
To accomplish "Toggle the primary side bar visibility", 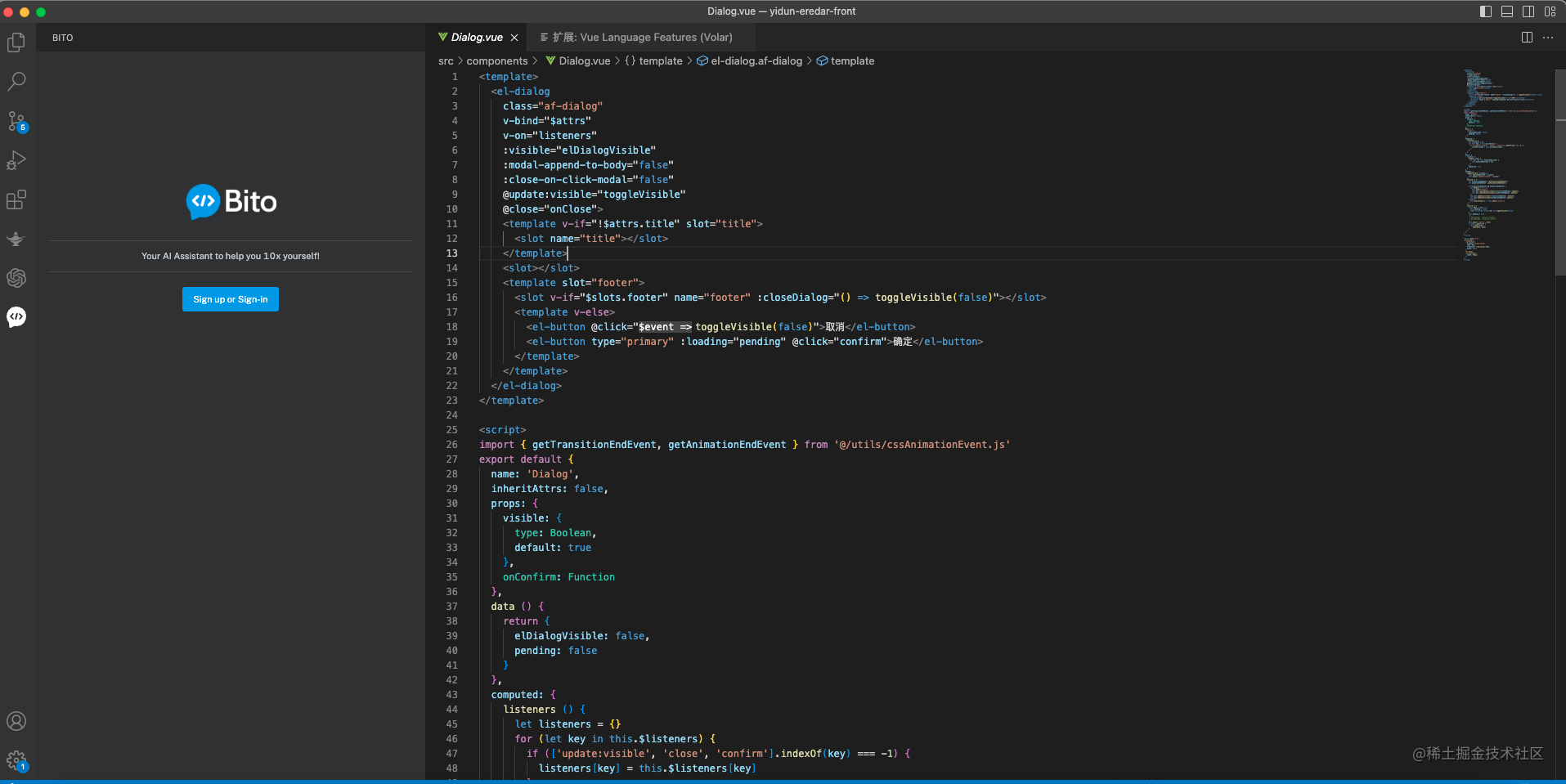I will point(1486,11).
